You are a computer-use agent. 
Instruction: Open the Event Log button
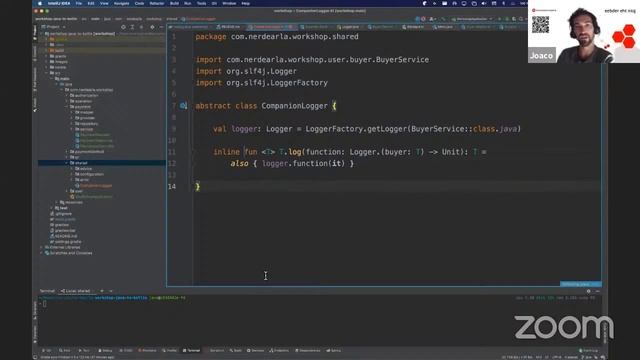(588, 351)
